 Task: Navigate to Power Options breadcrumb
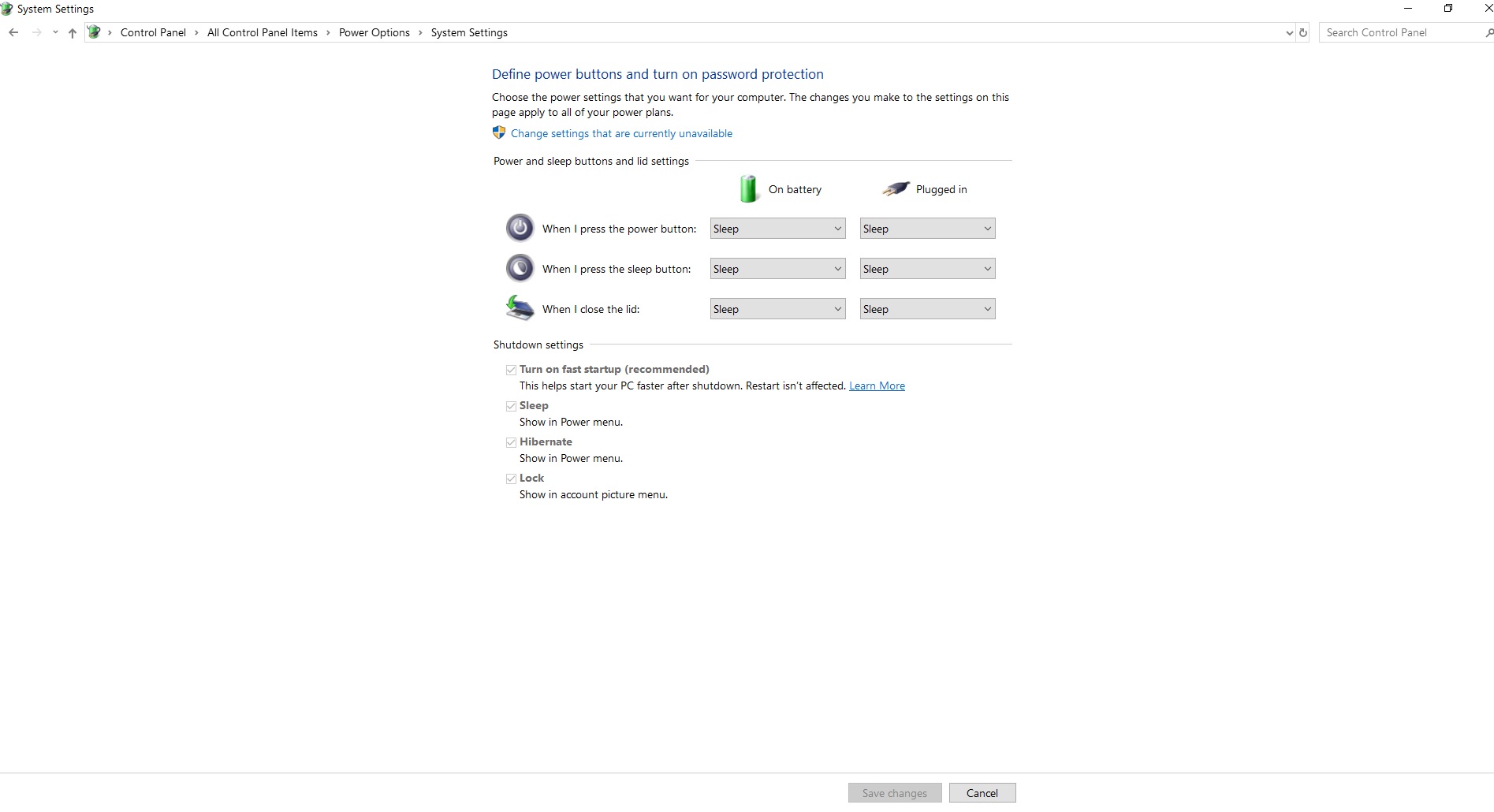coord(374,32)
